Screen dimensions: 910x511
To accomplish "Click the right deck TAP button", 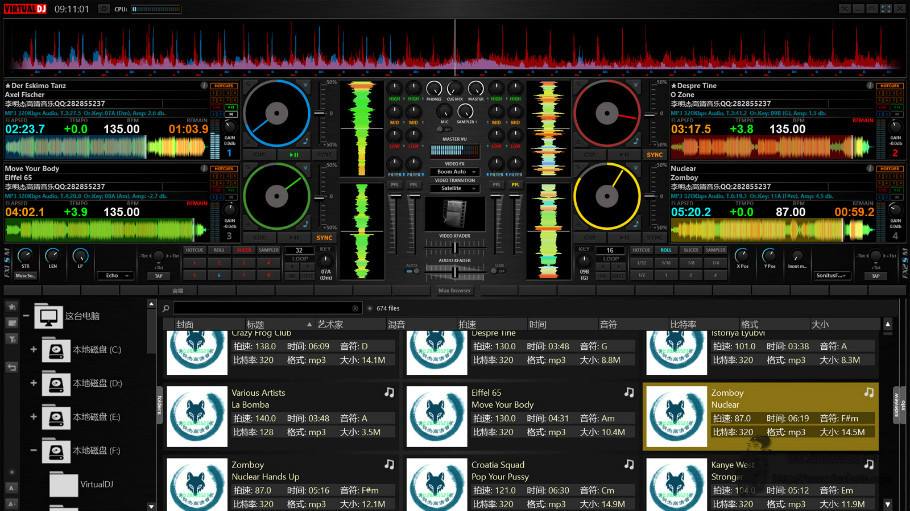I will click(x=876, y=276).
